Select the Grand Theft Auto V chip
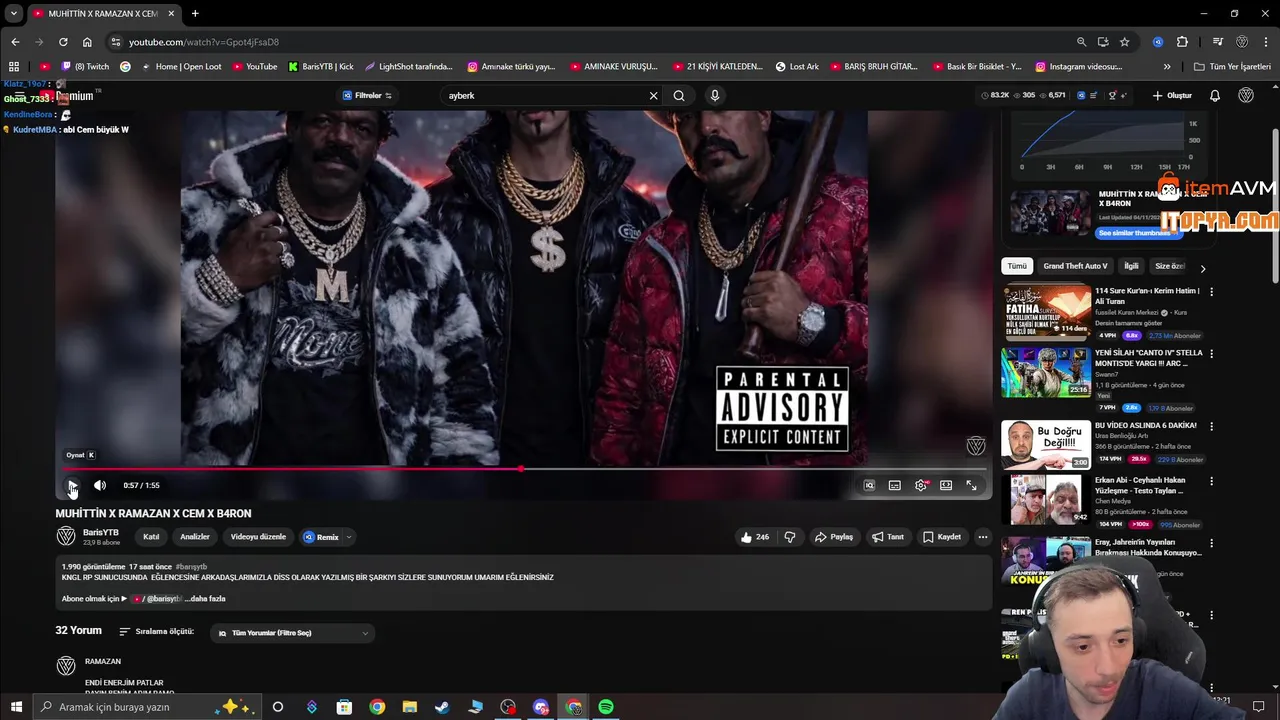This screenshot has height=720, width=1280. (x=1075, y=266)
